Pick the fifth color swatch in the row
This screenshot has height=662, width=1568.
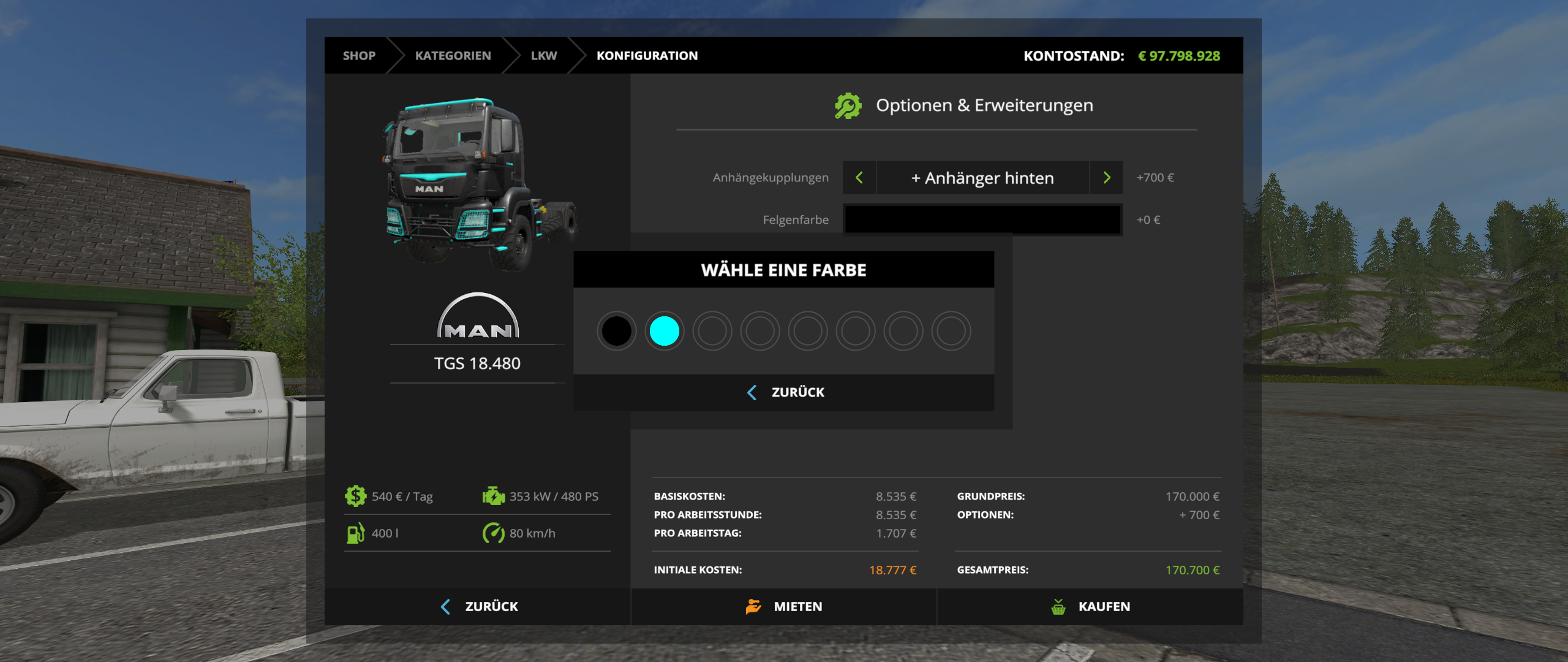(x=807, y=331)
